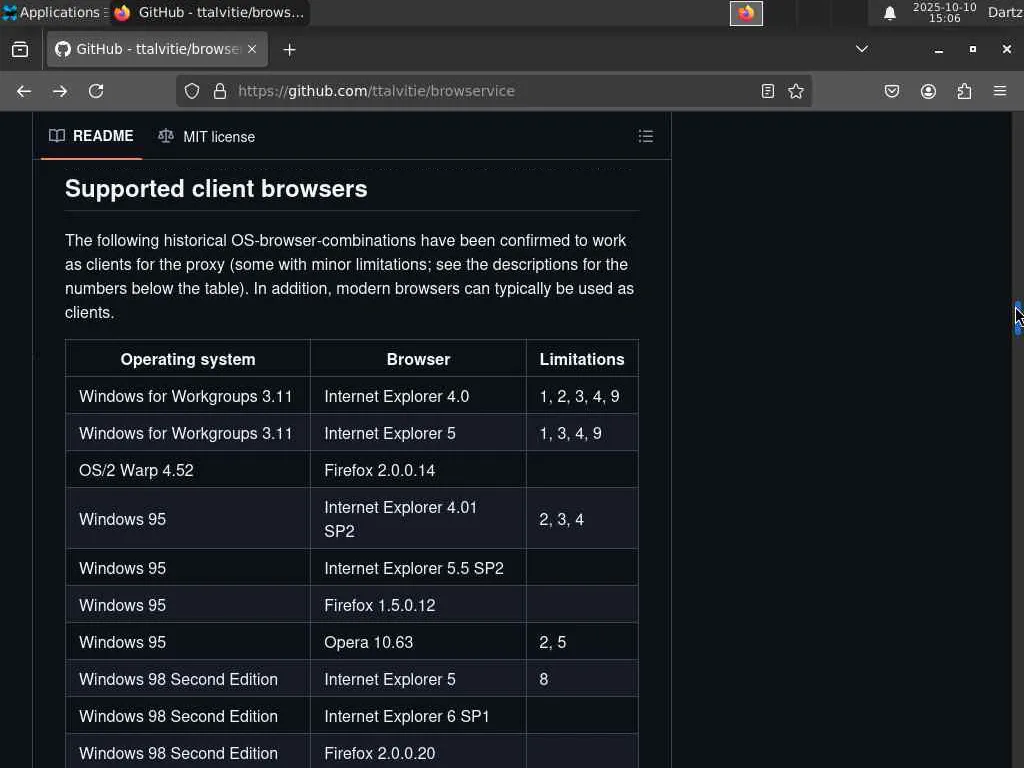Expand the list all tabs chevron
Image resolution: width=1024 pixels, height=768 pixels.
click(862, 49)
